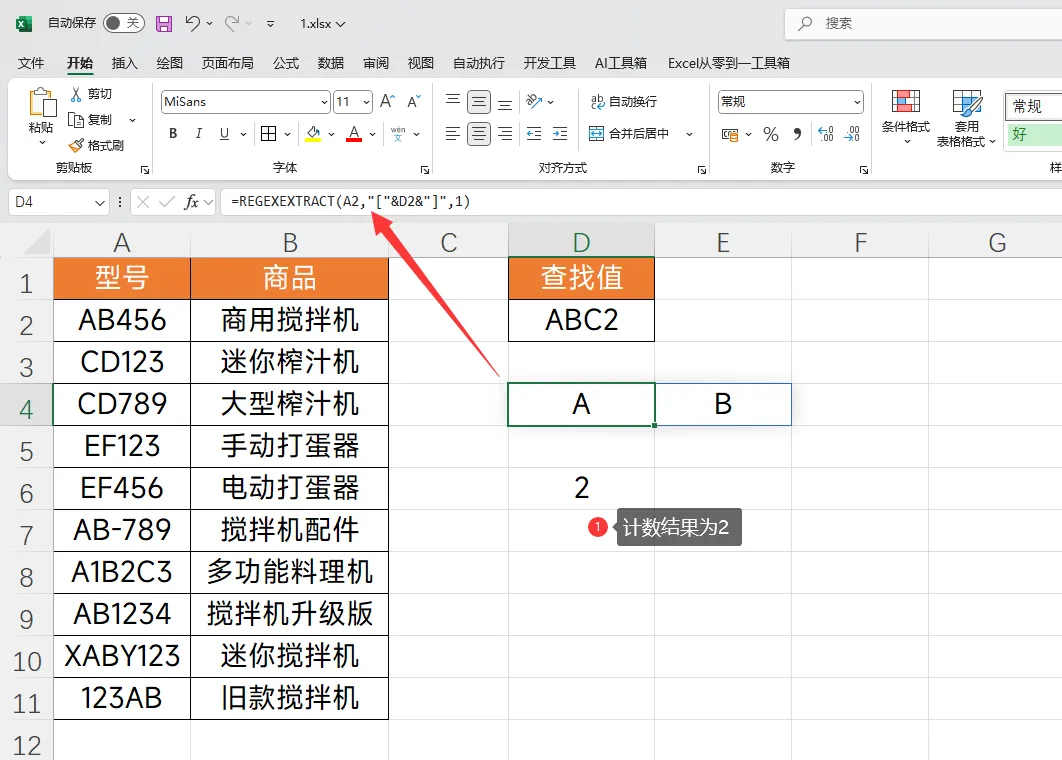Switch to the Data ribbon tab
Image resolution: width=1062 pixels, height=760 pixels.
coord(331,63)
